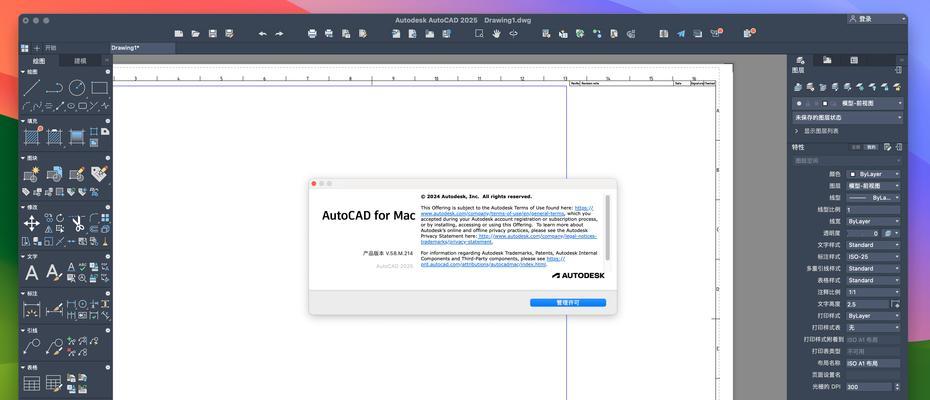Click the 布局名称 ISO A1 布局 field
This screenshot has width=930, height=400.
coord(873,363)
